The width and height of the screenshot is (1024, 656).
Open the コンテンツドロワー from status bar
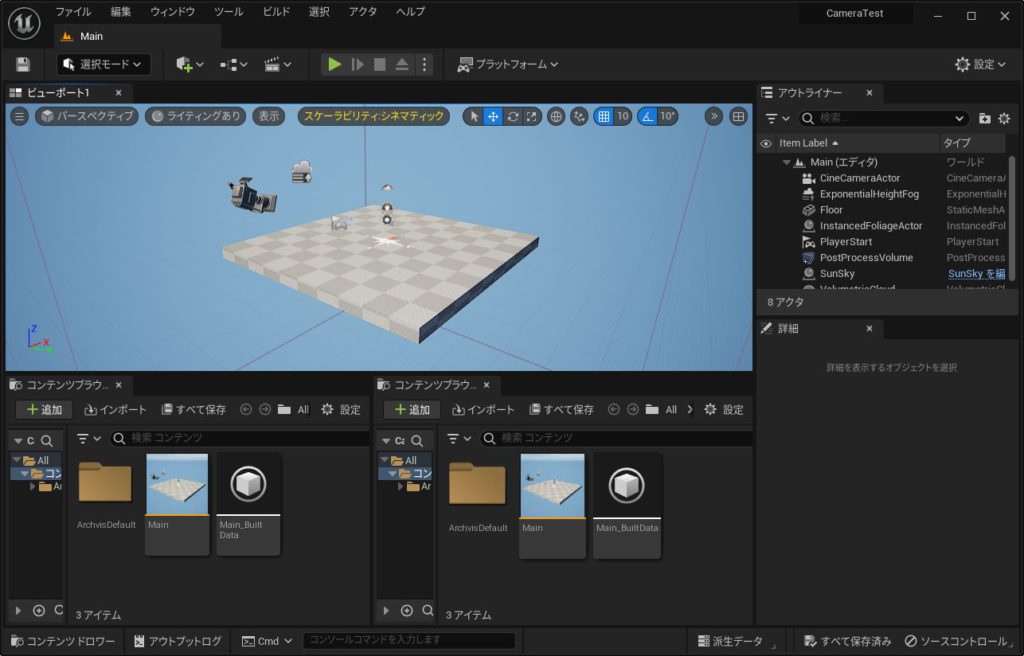pos(63,641)
